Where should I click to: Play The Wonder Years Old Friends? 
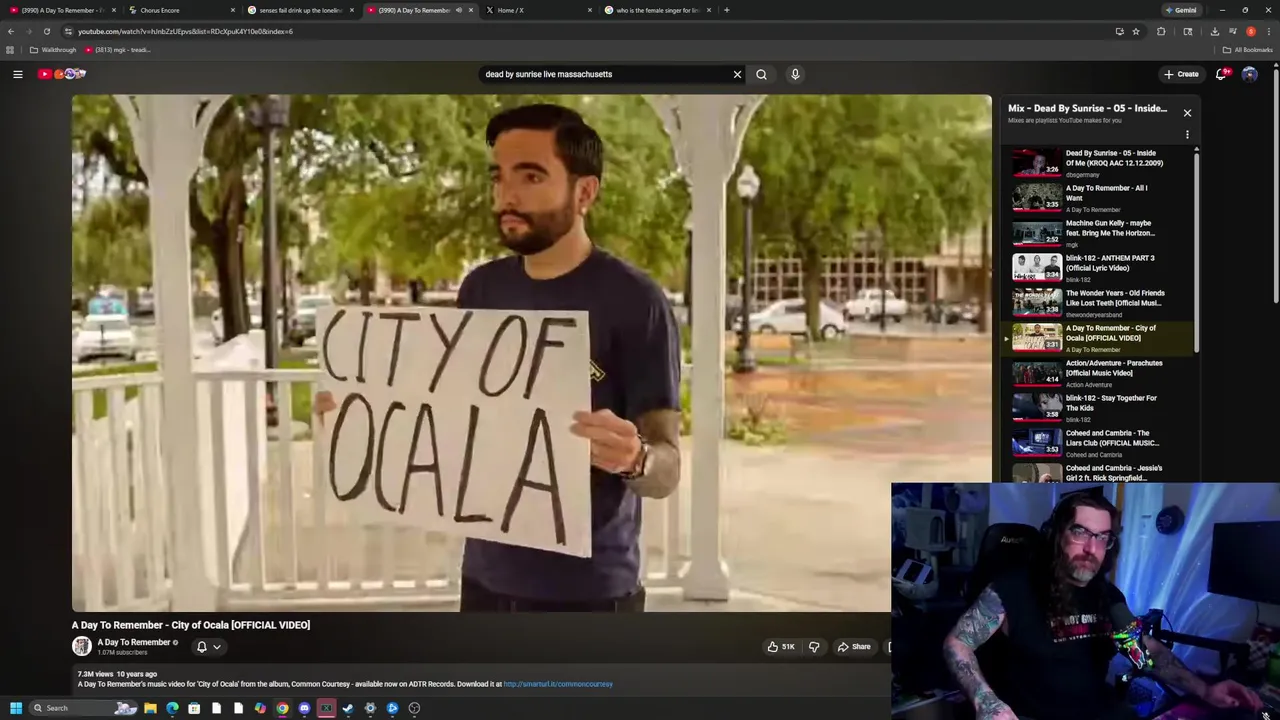pyautogui.click(x=1098, y=303)
